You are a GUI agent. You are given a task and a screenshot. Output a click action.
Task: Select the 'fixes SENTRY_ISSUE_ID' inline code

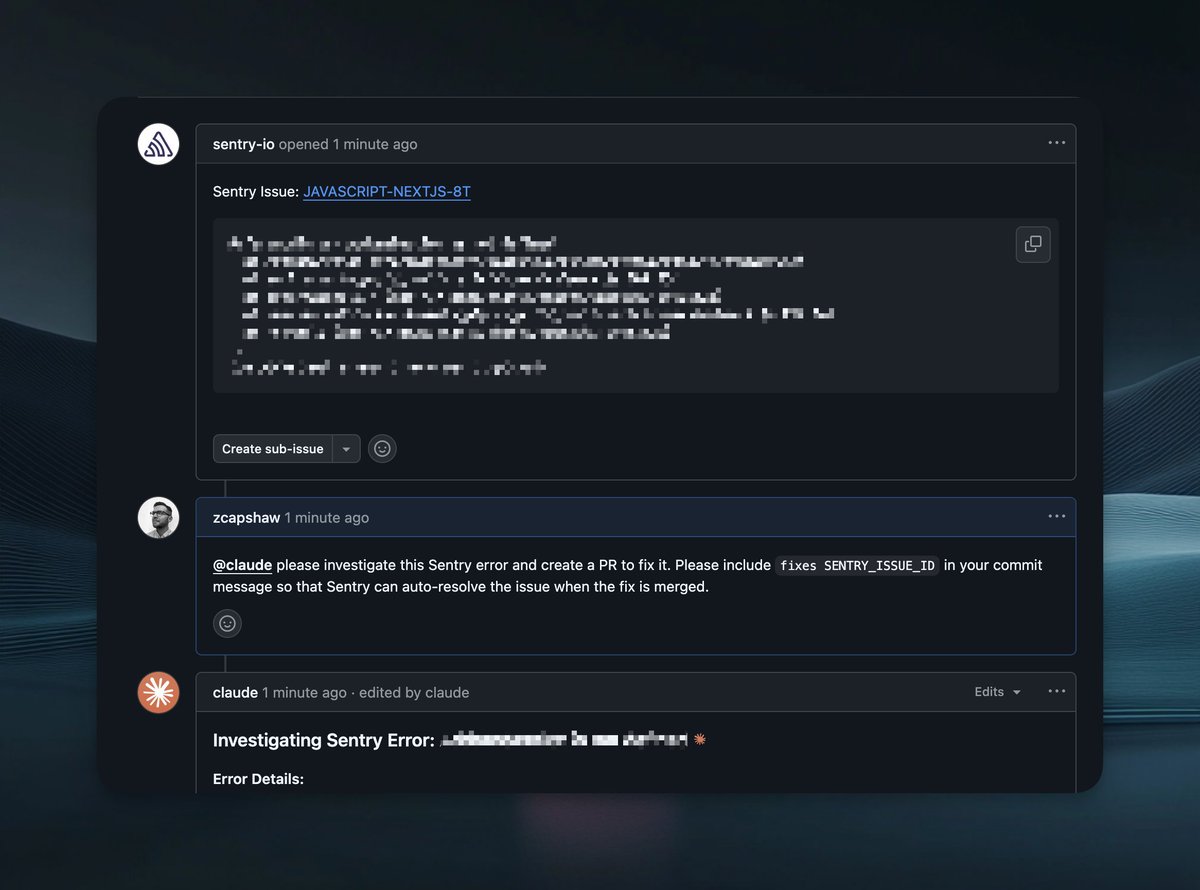point(858,566)
